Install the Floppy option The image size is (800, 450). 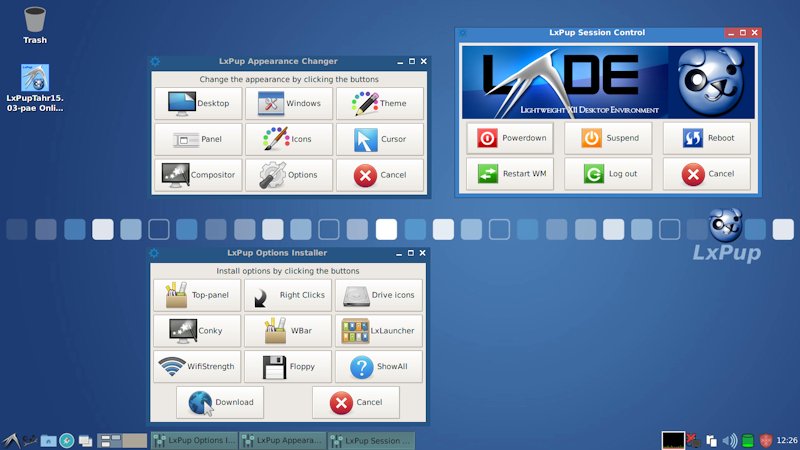point(288,367)
